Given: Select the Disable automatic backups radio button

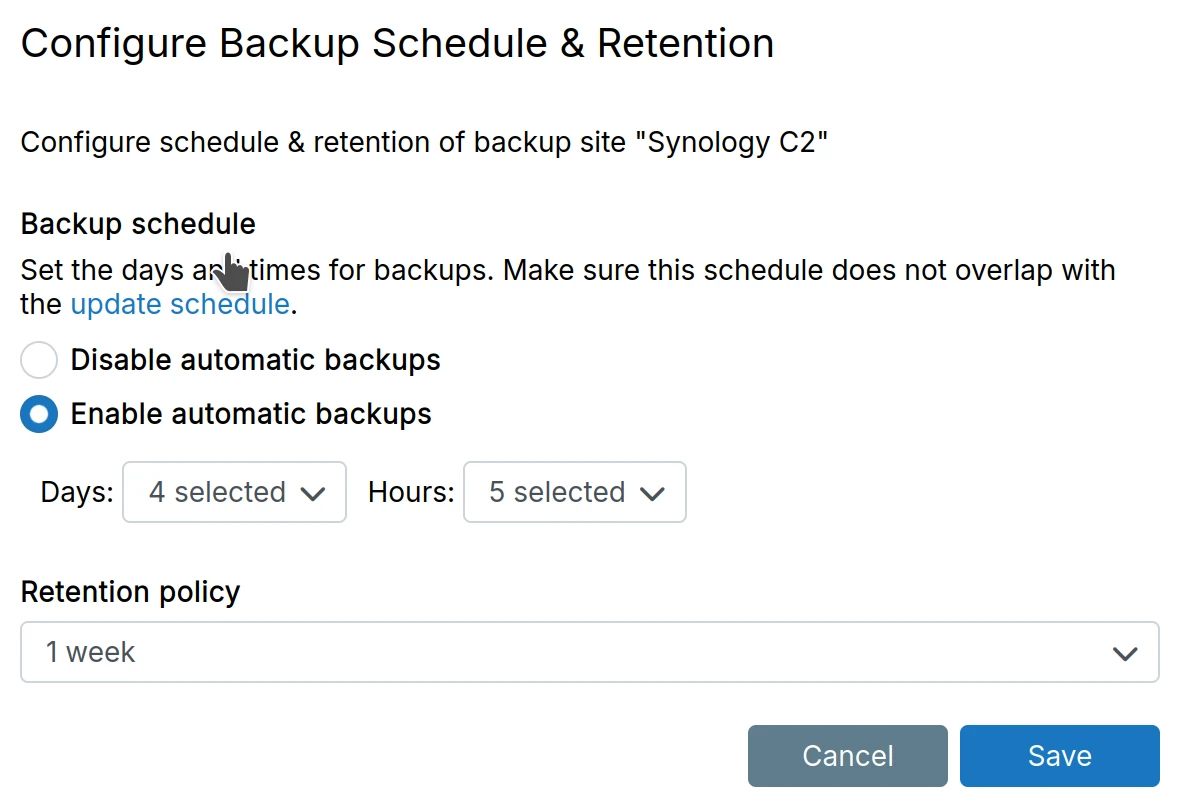Looking at the screenshot, I should pos(39,360).
